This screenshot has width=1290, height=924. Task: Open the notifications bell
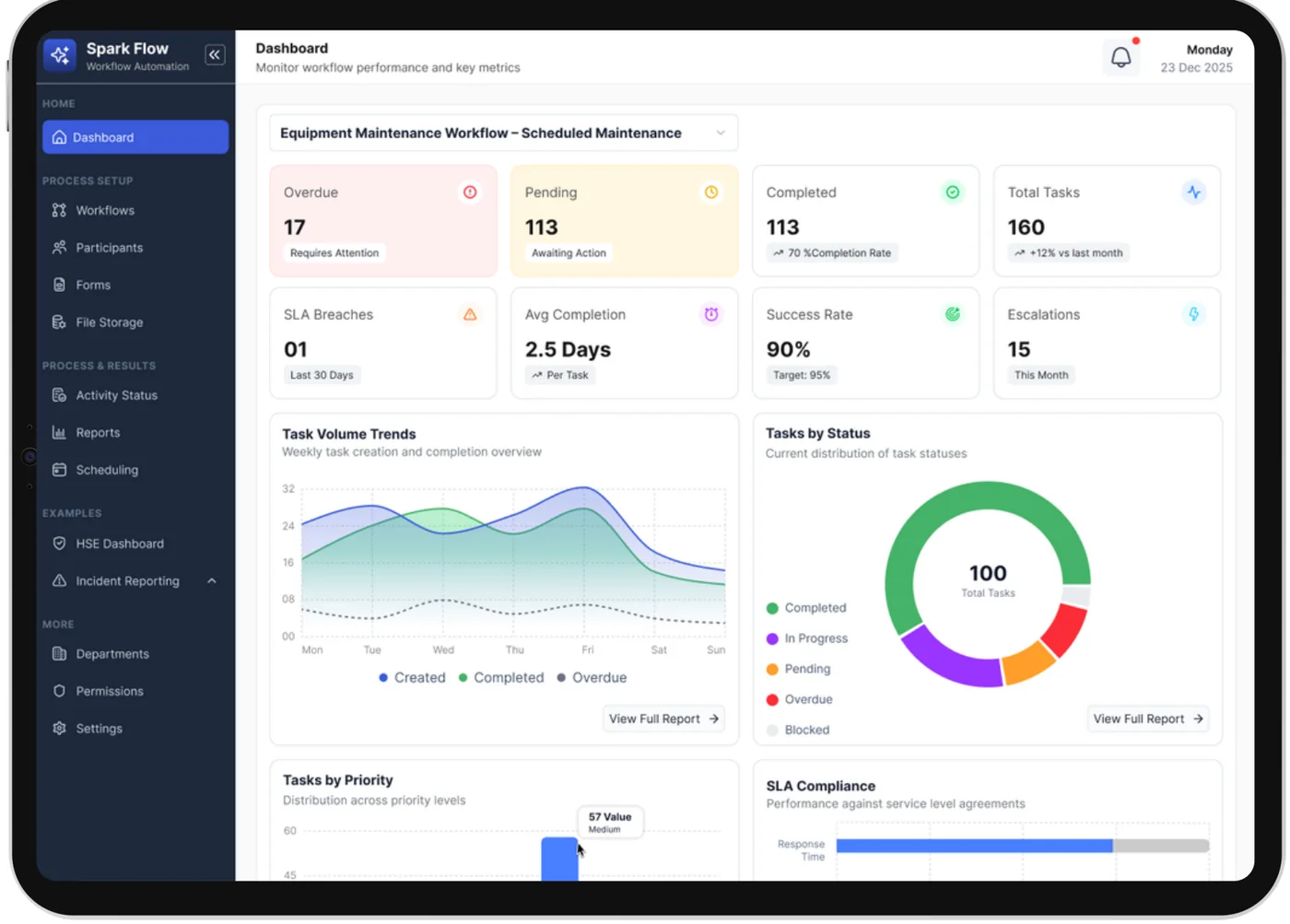pyautogui.click(x=1120, y=57)
